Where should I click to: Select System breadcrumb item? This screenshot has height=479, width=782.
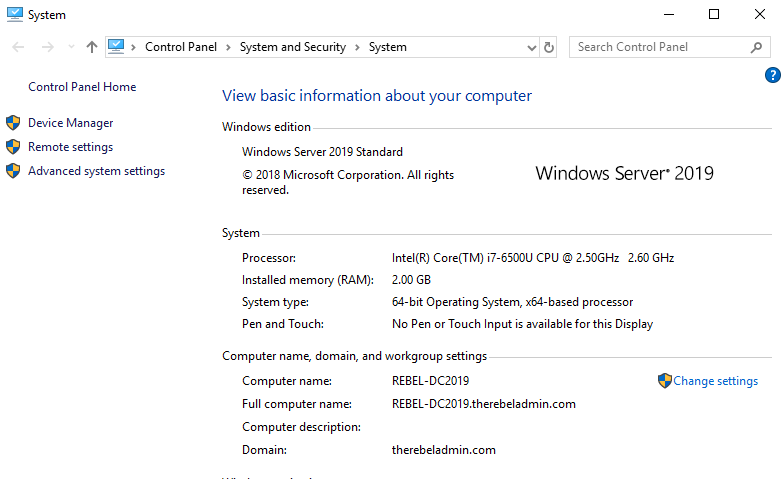tap(388, 47)
